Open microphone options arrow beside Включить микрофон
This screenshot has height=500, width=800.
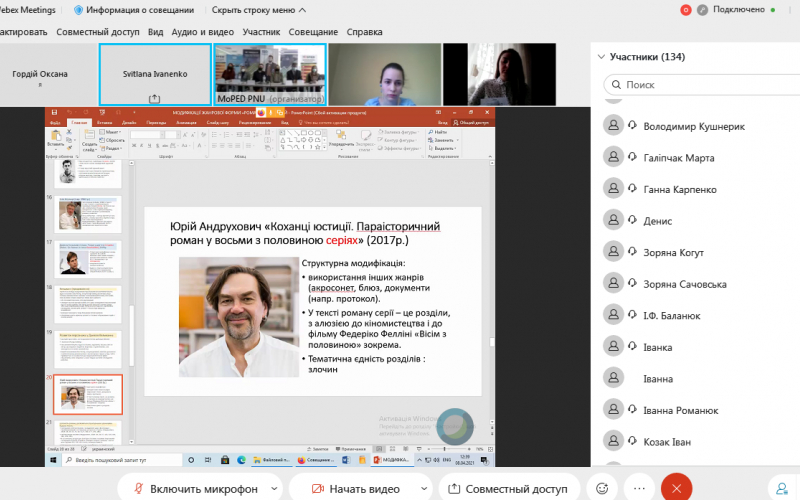click(x=274, y=488)
